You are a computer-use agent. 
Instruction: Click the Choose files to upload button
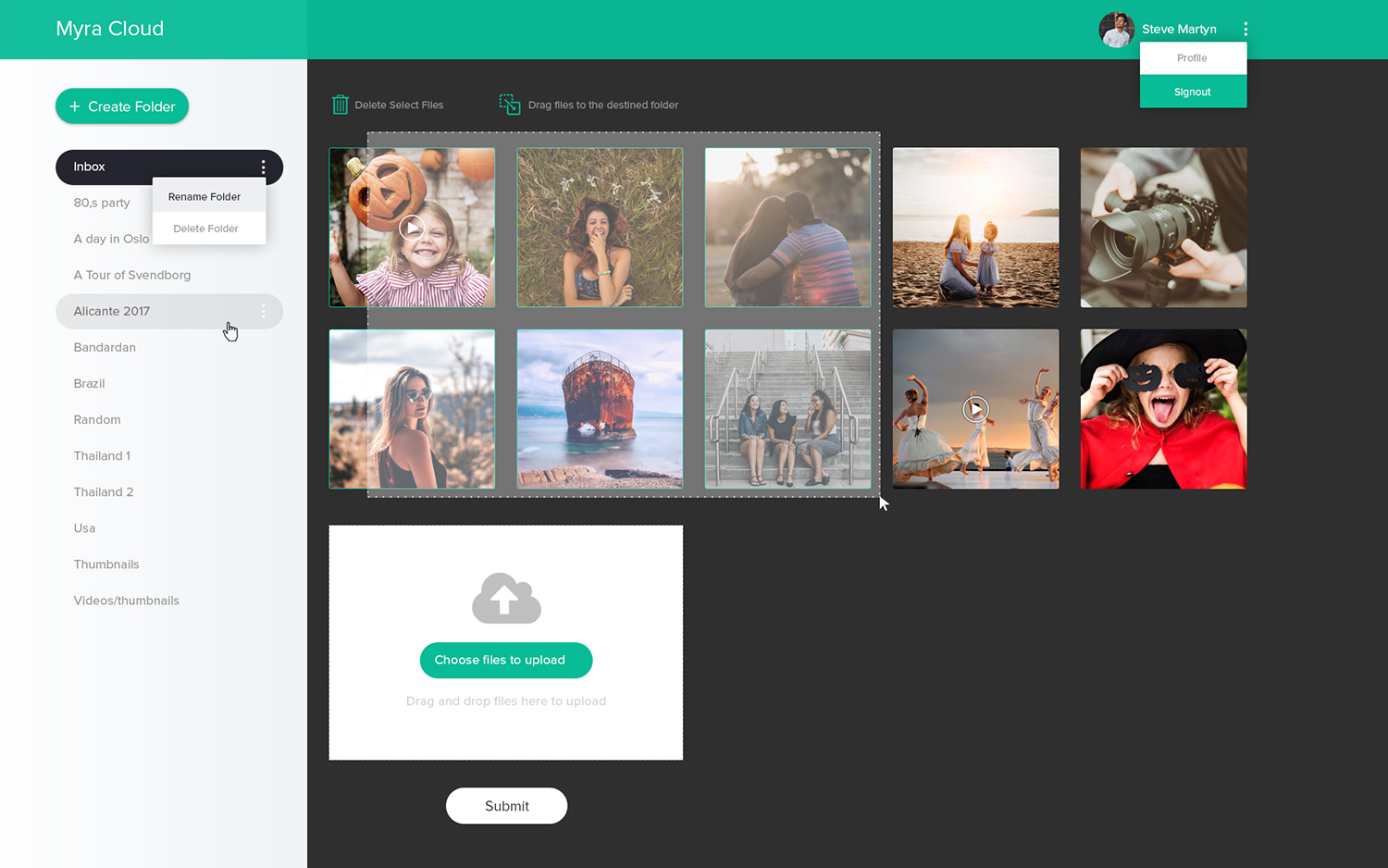point(505,660)
